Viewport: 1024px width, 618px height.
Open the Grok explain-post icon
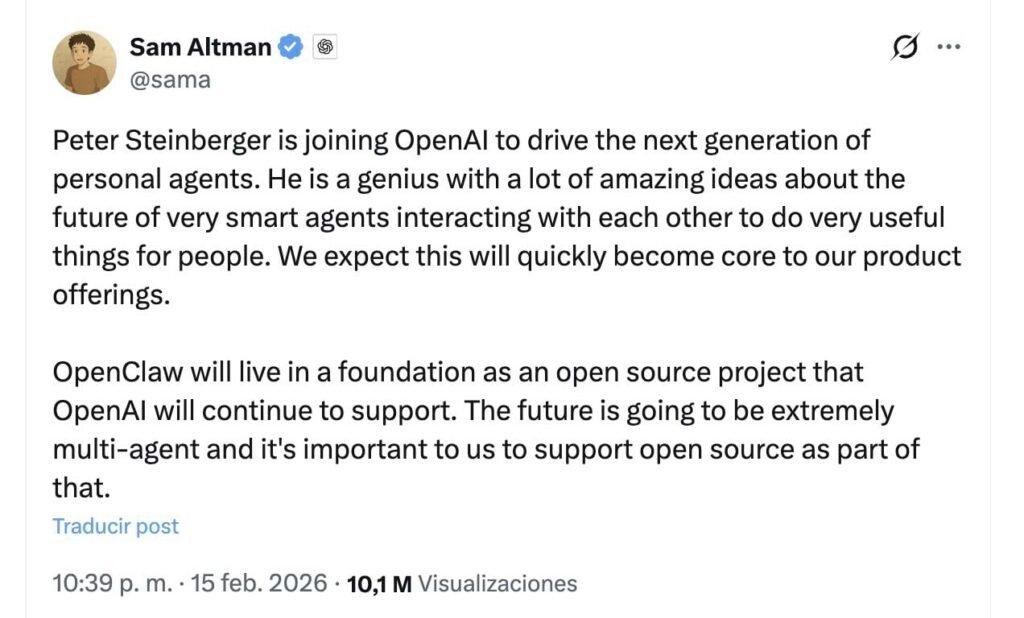tap(904, 47)
